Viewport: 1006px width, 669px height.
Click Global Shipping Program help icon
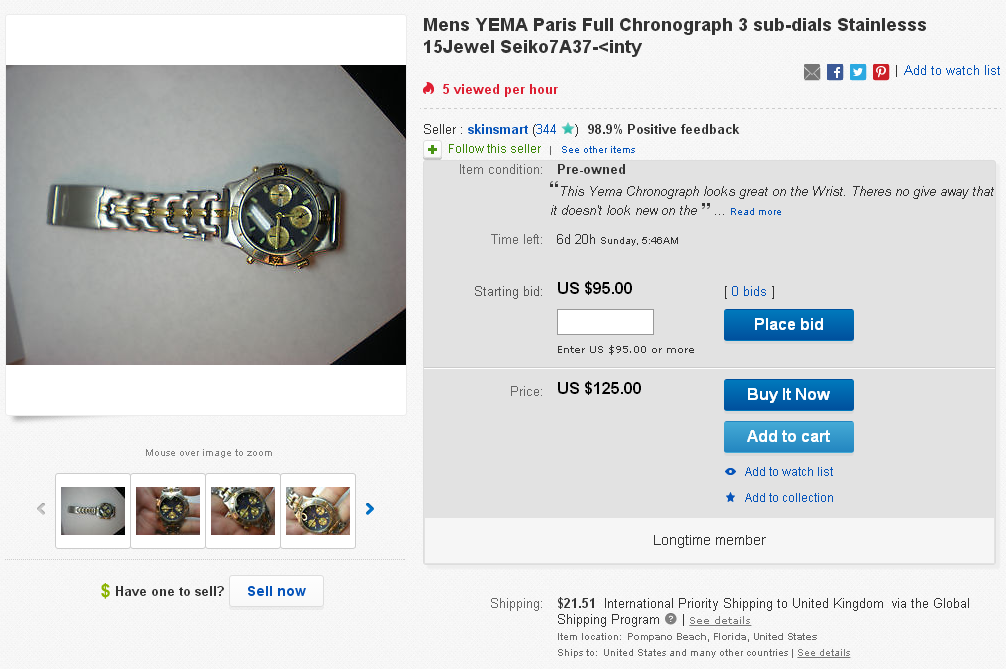pos(671,619)
